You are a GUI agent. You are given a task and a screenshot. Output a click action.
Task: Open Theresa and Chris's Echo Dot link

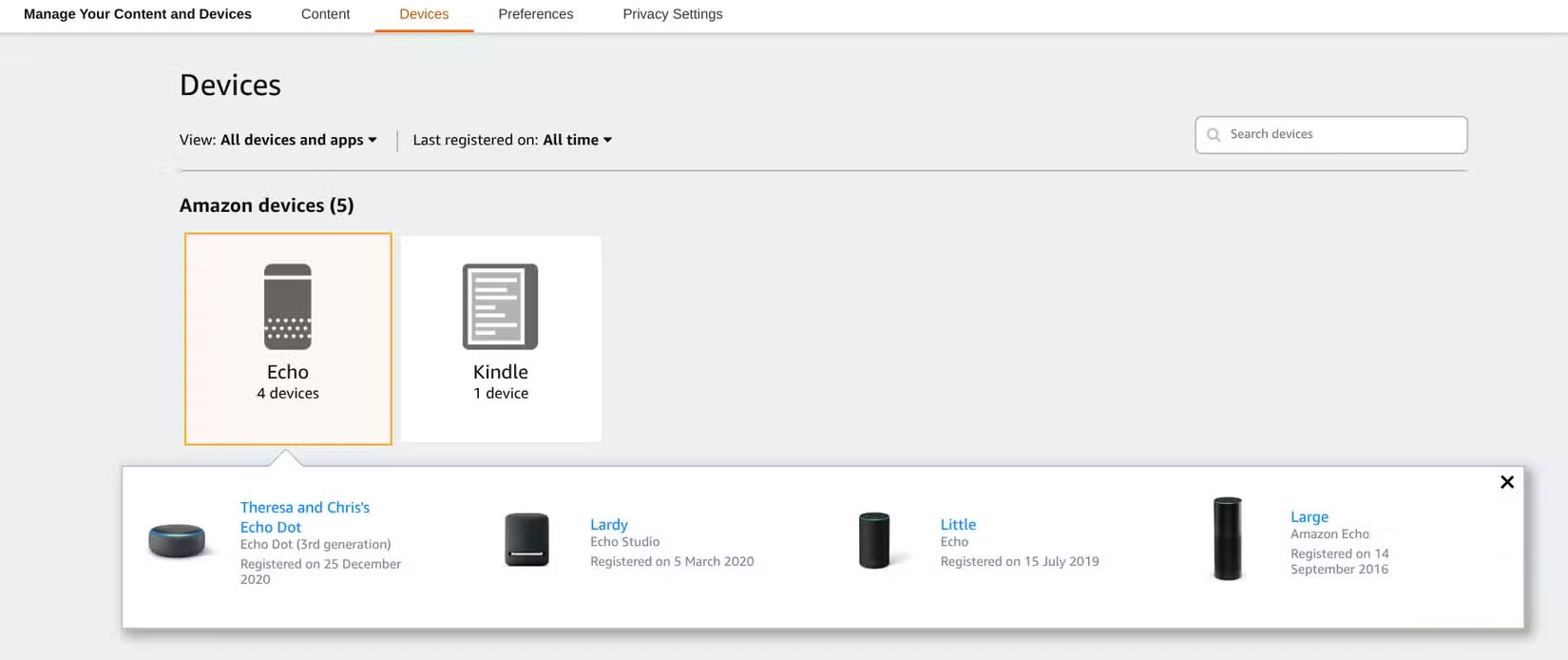pos(305,517)
